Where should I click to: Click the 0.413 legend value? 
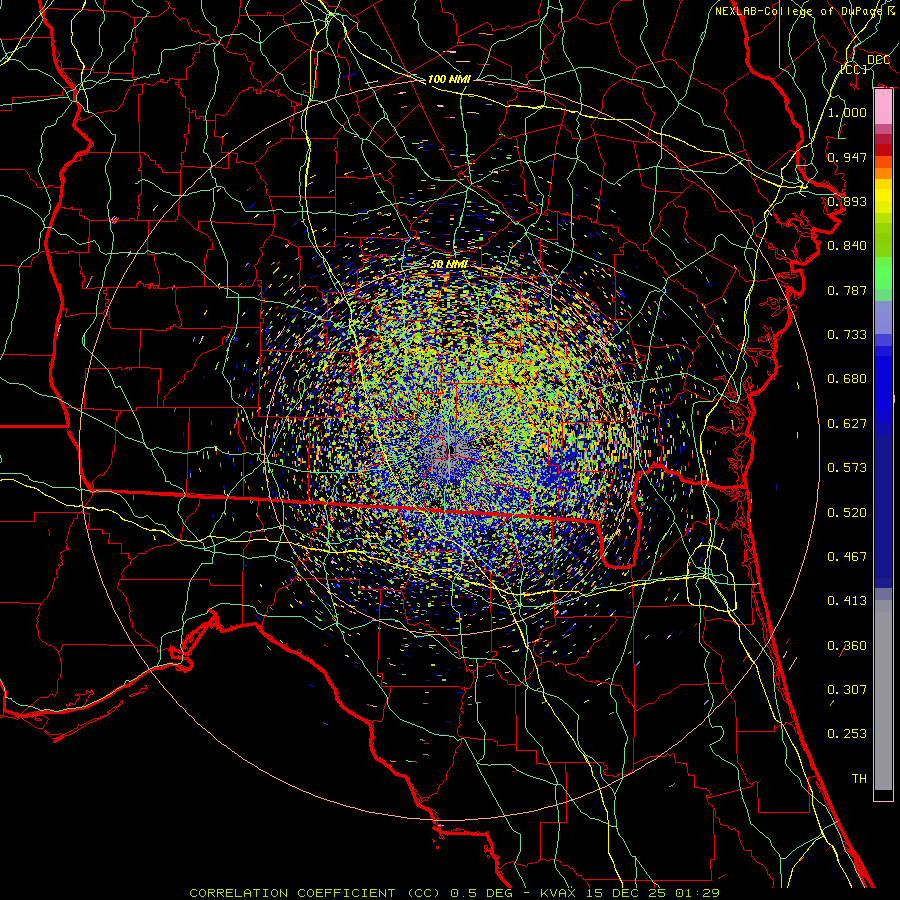pyautogui.click(x=847, y=601)
